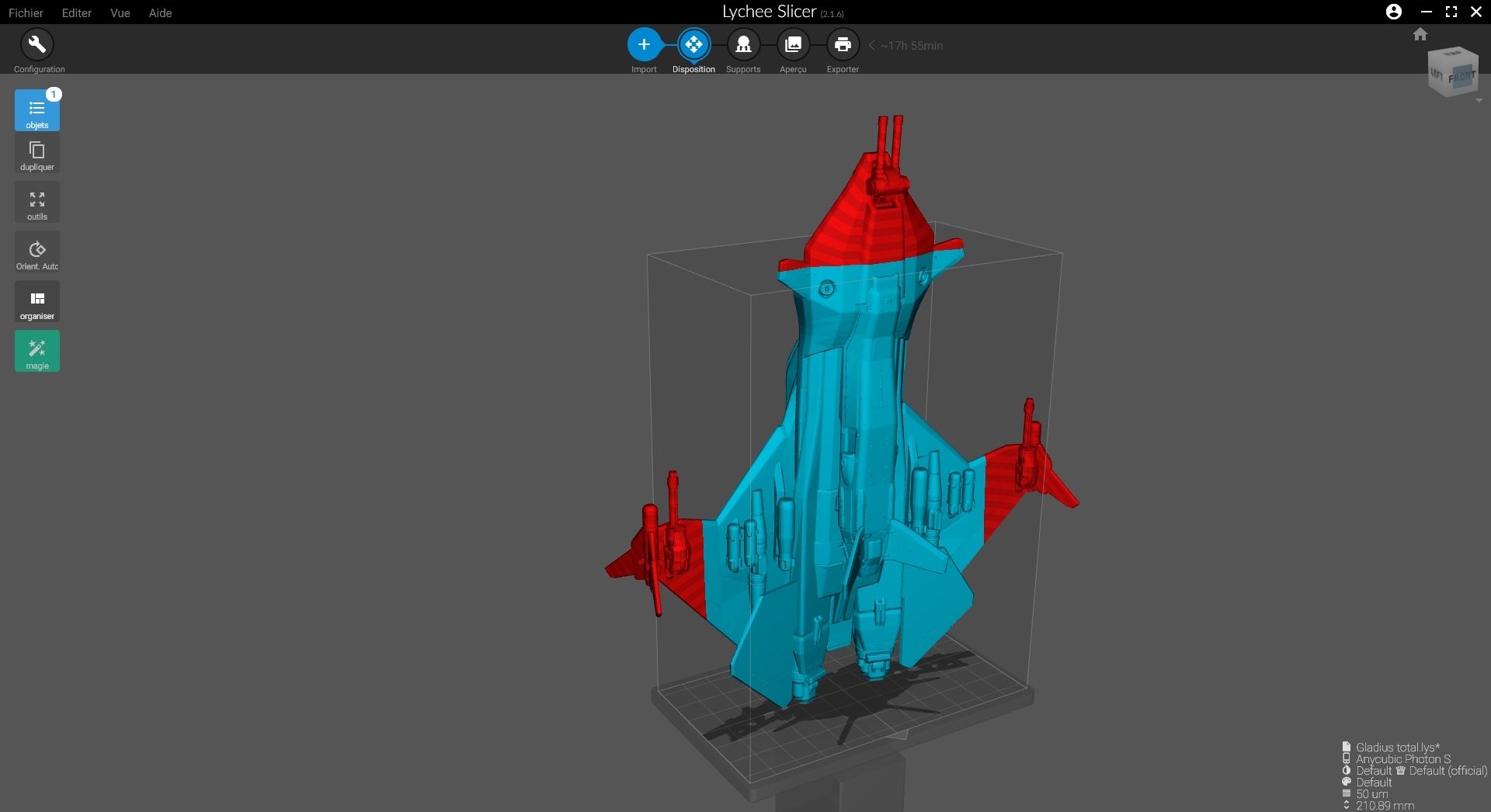Click the Import plus button
The image size is (1491, 812).
point(644,45)
